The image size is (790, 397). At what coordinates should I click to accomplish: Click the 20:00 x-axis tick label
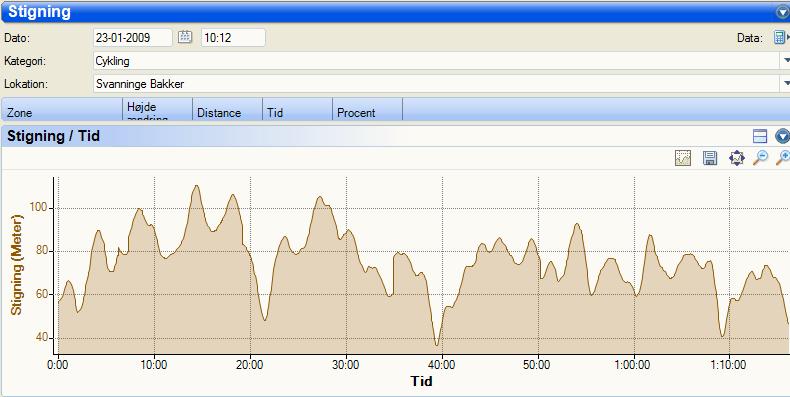pos(249,364)
